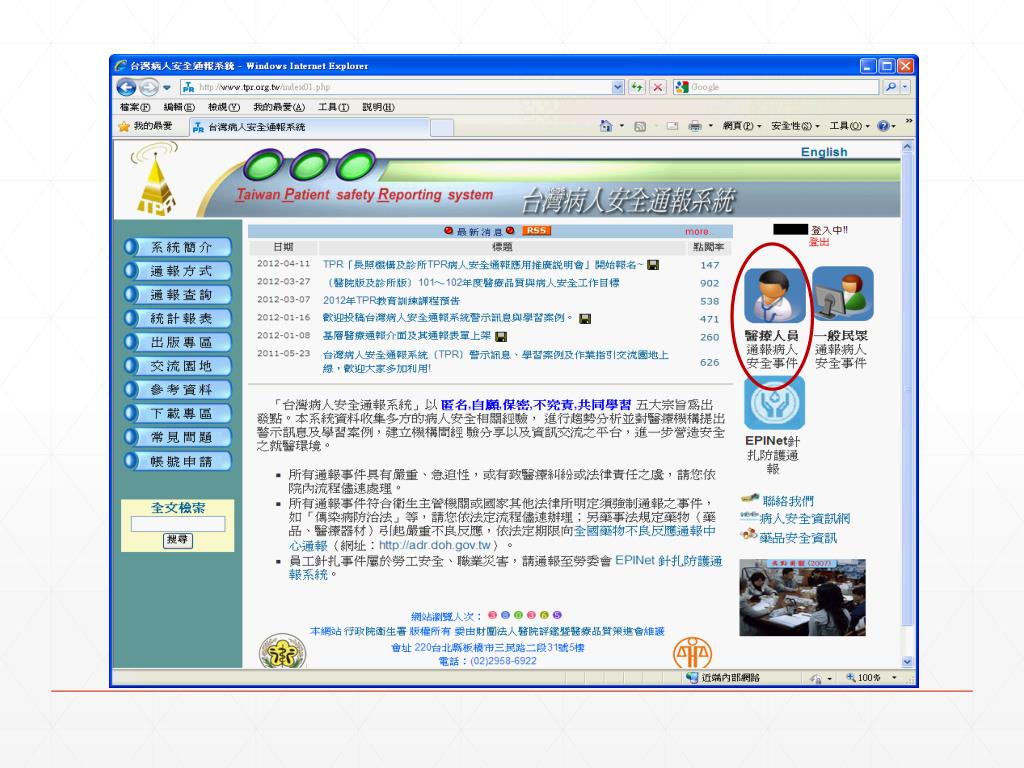Click the 通報查詢 sidebar button
Viewport: 1024px width, 768px height.
click(178, 295)
